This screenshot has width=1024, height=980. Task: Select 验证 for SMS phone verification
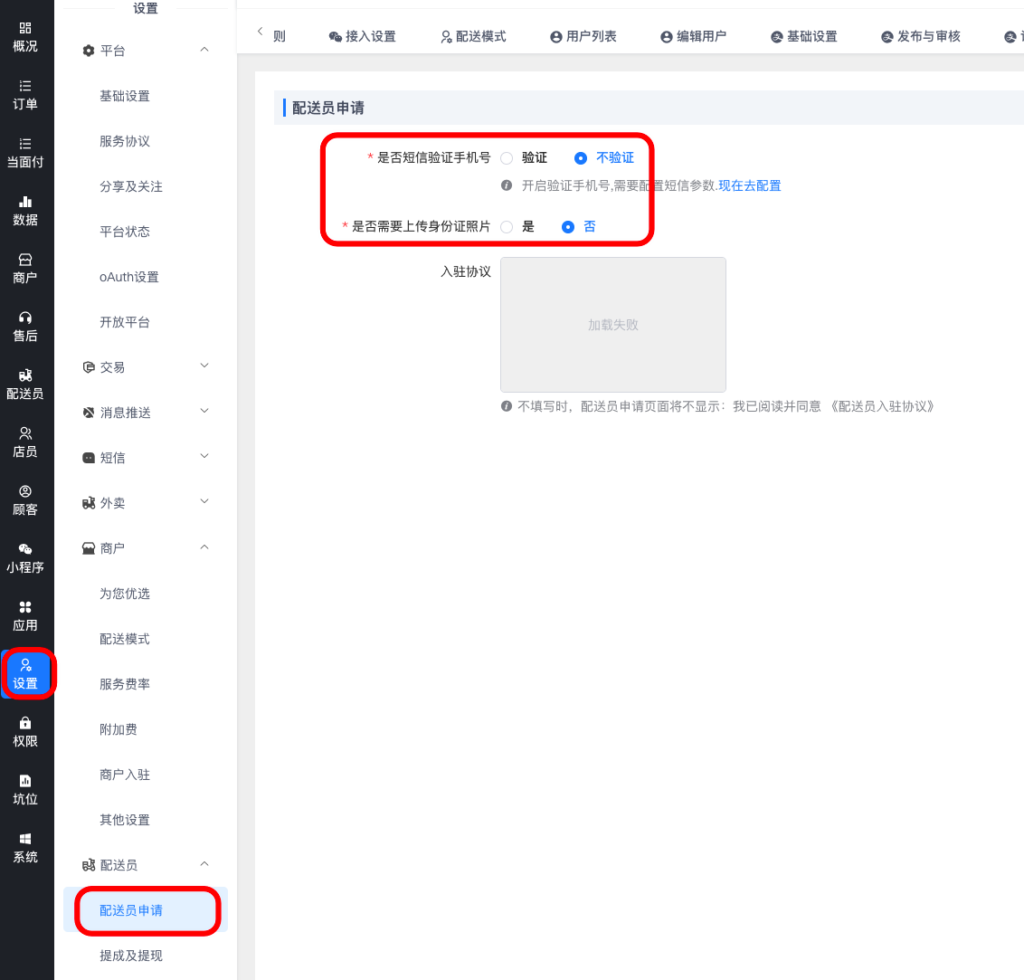click(x=507, y=158)
